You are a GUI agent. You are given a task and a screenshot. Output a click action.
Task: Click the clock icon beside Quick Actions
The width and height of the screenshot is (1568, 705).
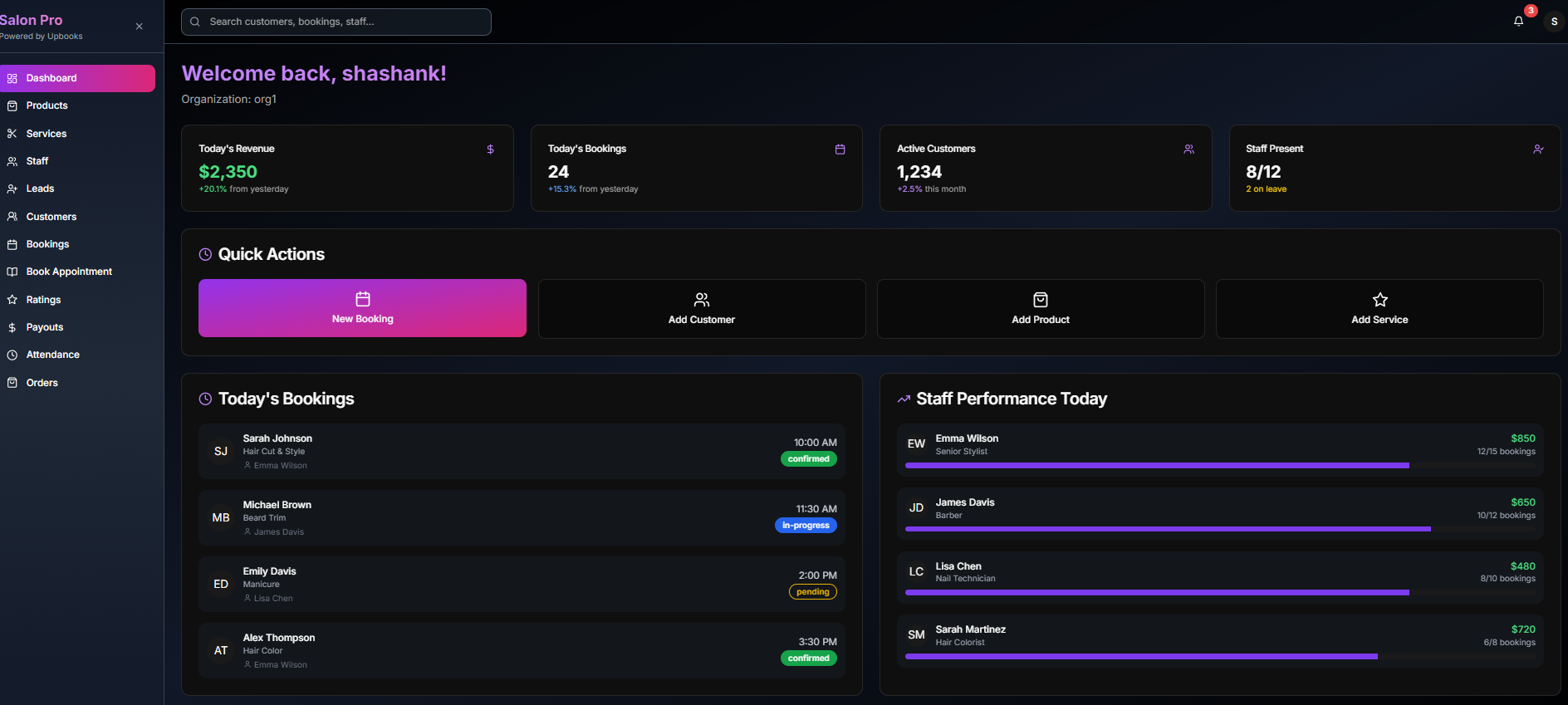tap(205, 255)
